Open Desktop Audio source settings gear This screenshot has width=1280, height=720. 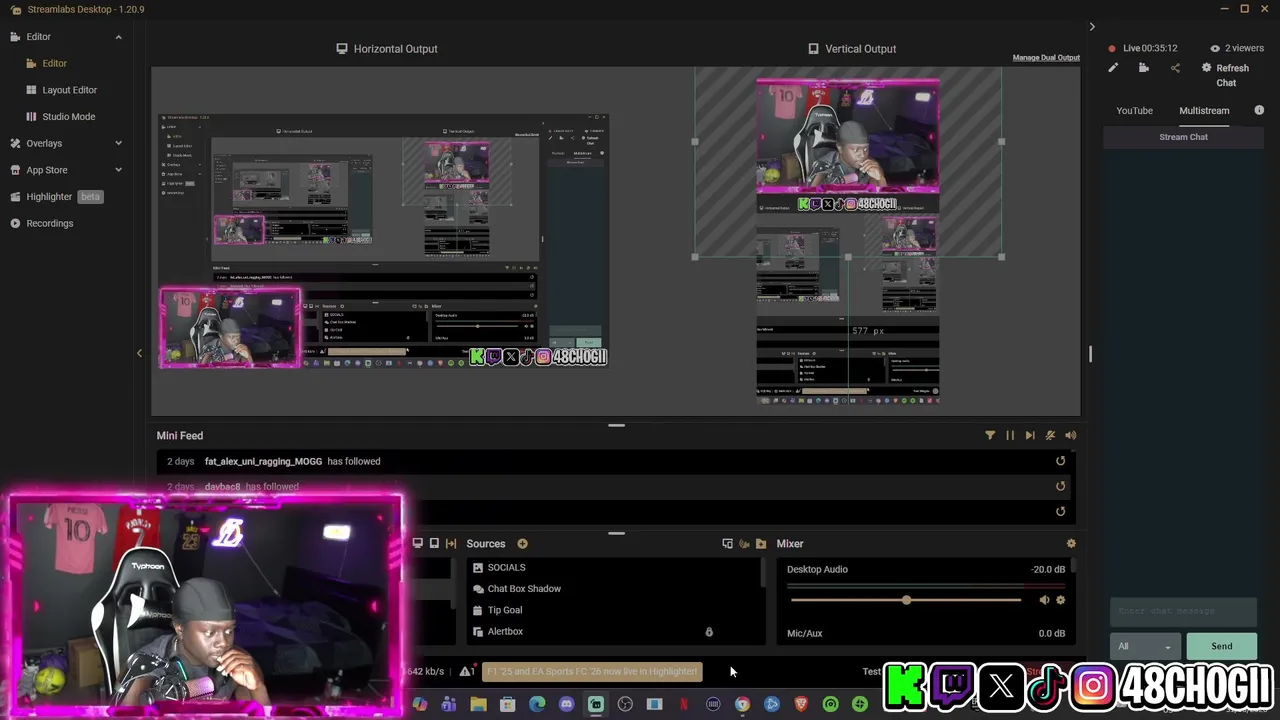1060,600
